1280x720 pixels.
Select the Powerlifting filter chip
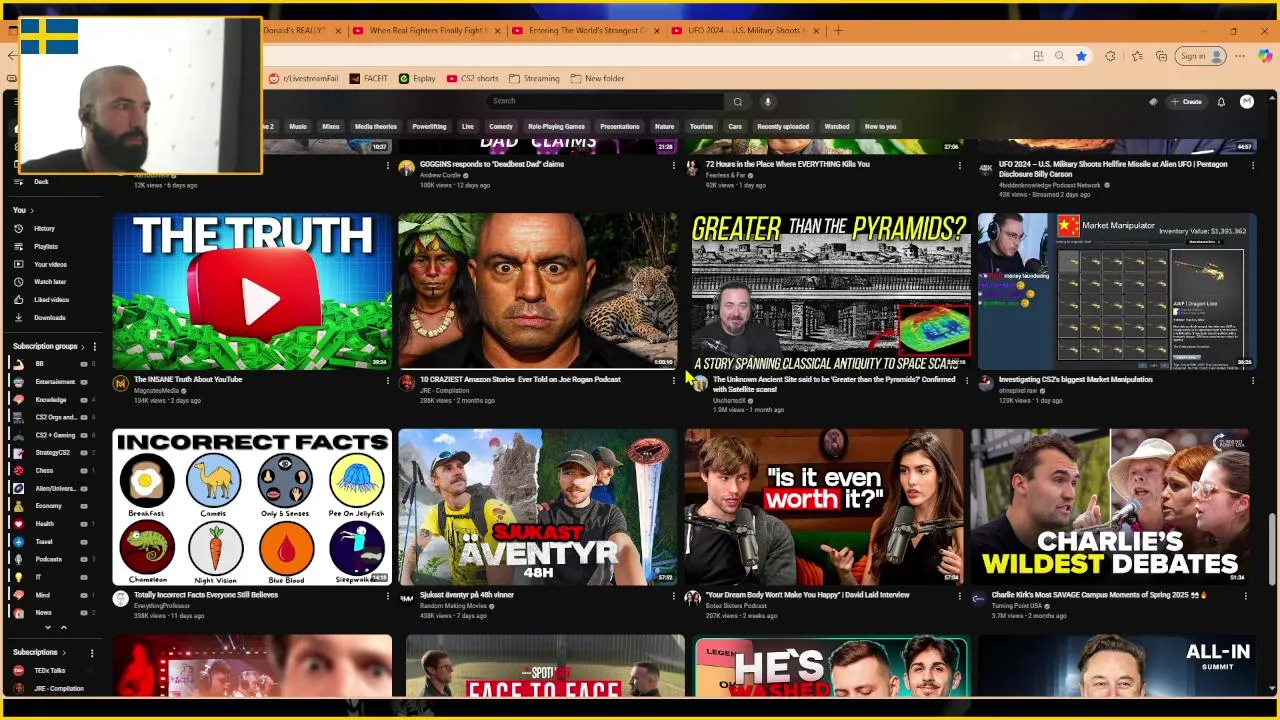[429, 127]
